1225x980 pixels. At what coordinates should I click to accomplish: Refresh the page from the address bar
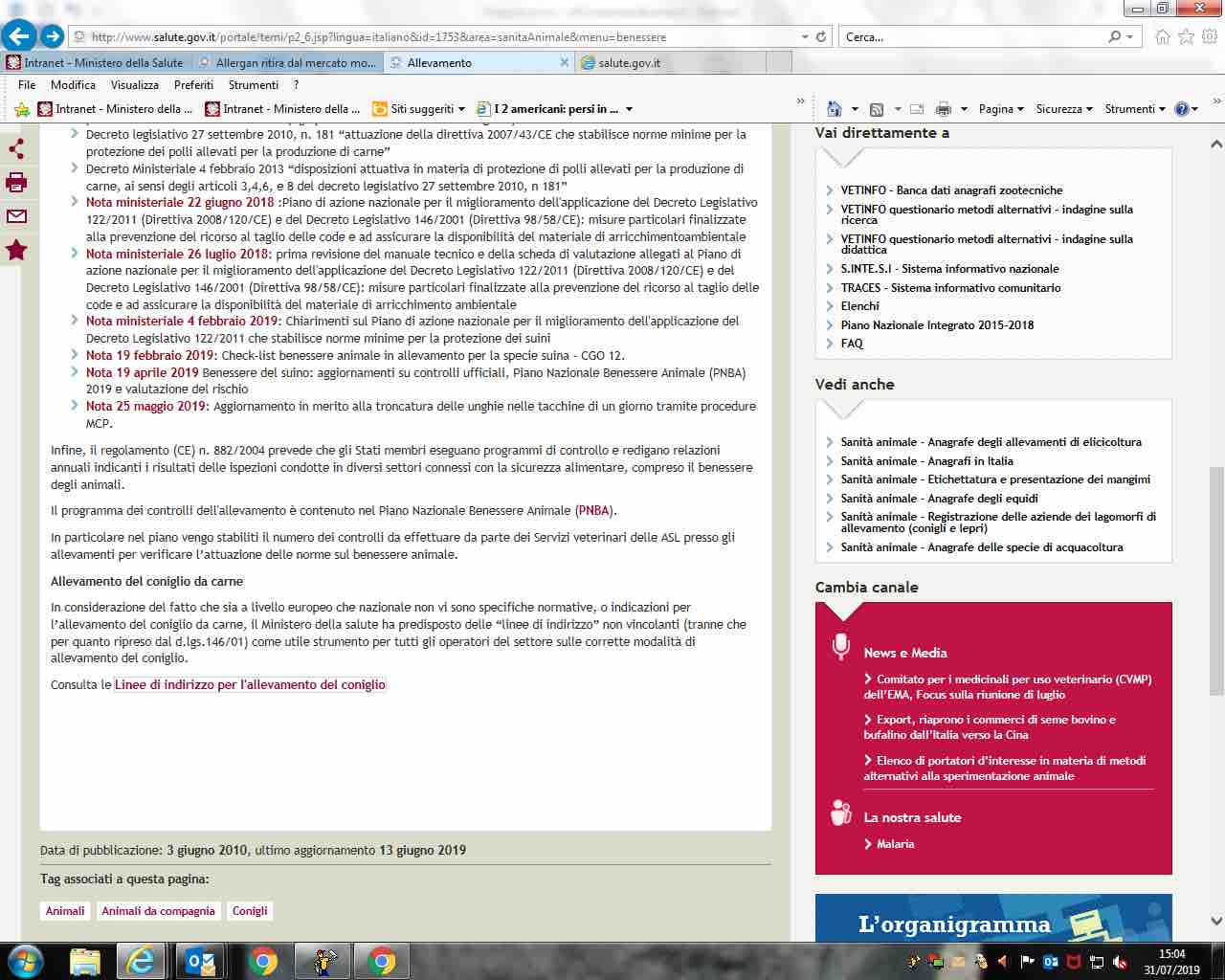820,36
